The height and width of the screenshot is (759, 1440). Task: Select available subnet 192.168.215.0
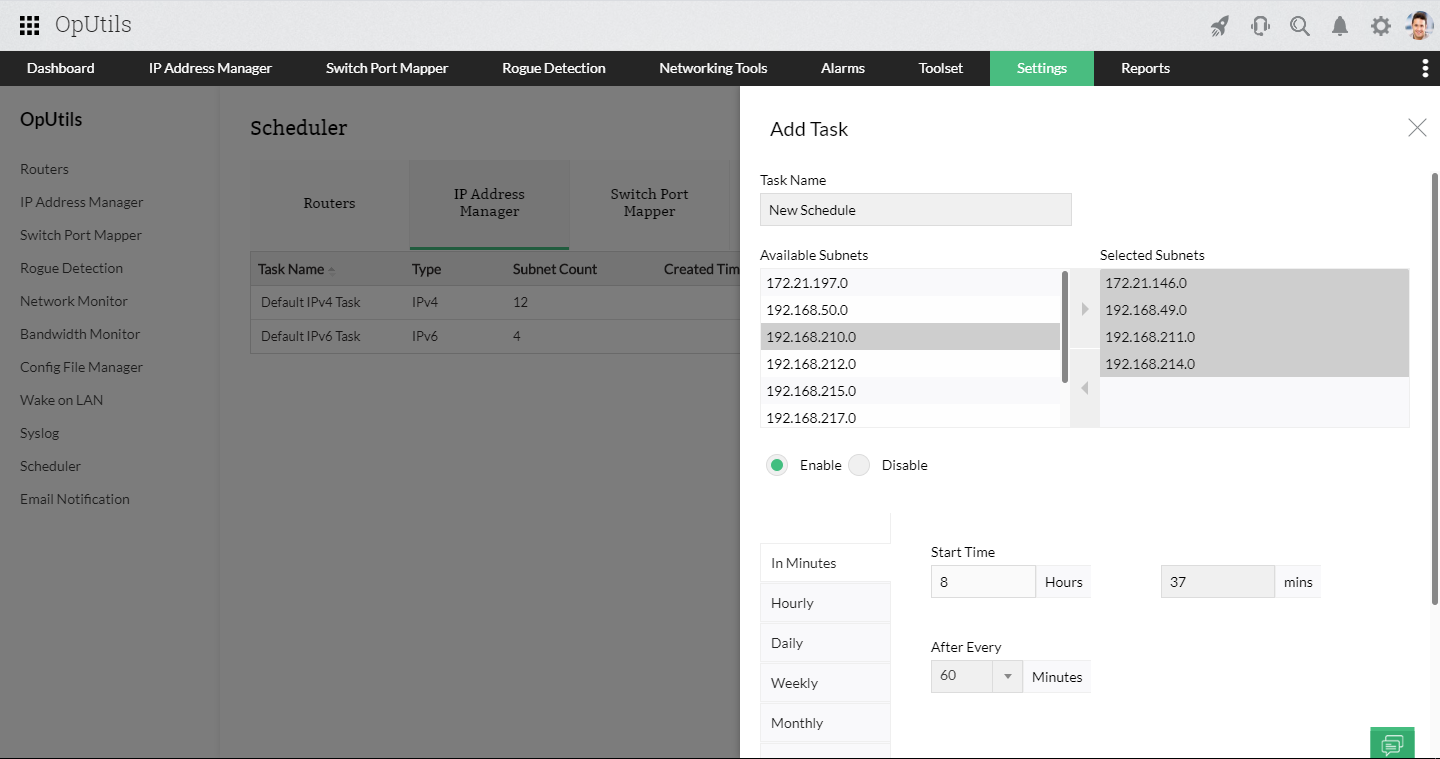click(x=910, y=391)
